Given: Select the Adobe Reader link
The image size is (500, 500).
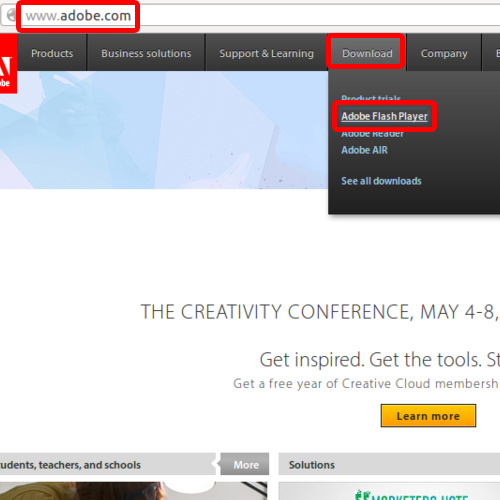Looking at the screenshot, I should [x=372, y=134].
